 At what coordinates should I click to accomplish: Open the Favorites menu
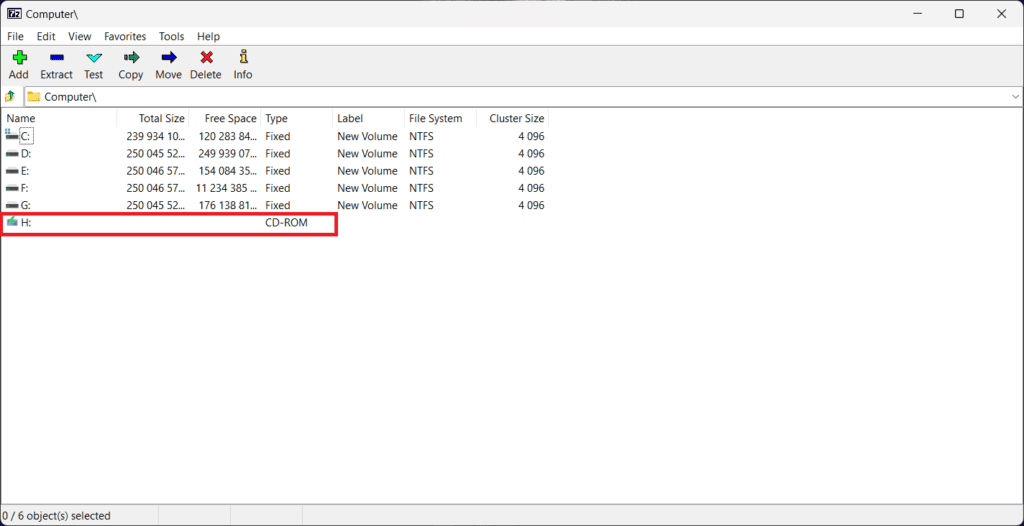pos(125,37)
